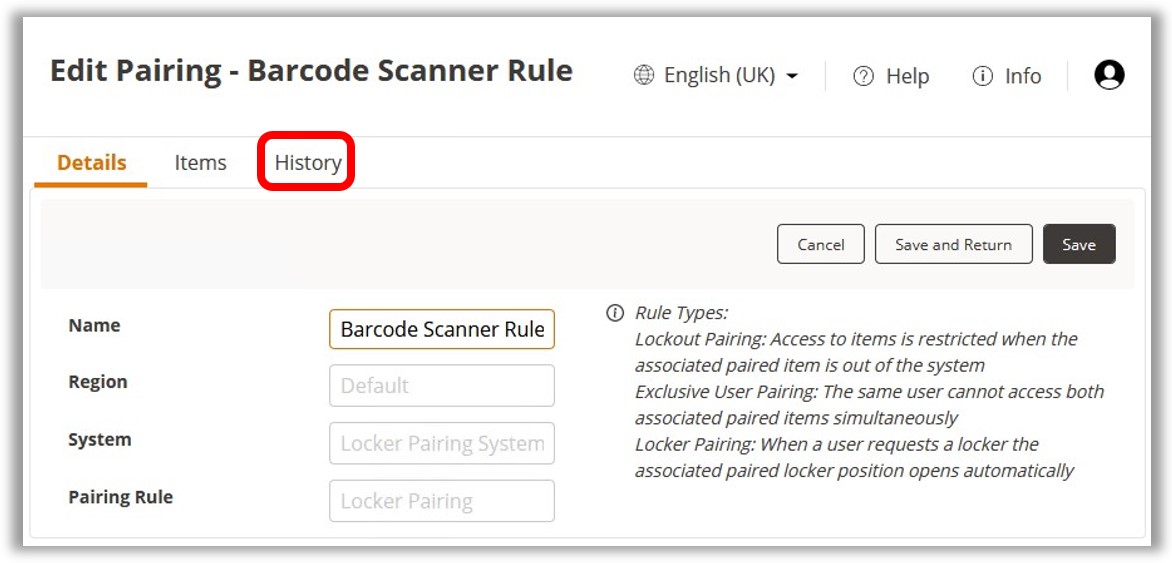Click into the Name input field
Image resolution: width=1172 pixels, height=563 pixels.
point(441,329)
